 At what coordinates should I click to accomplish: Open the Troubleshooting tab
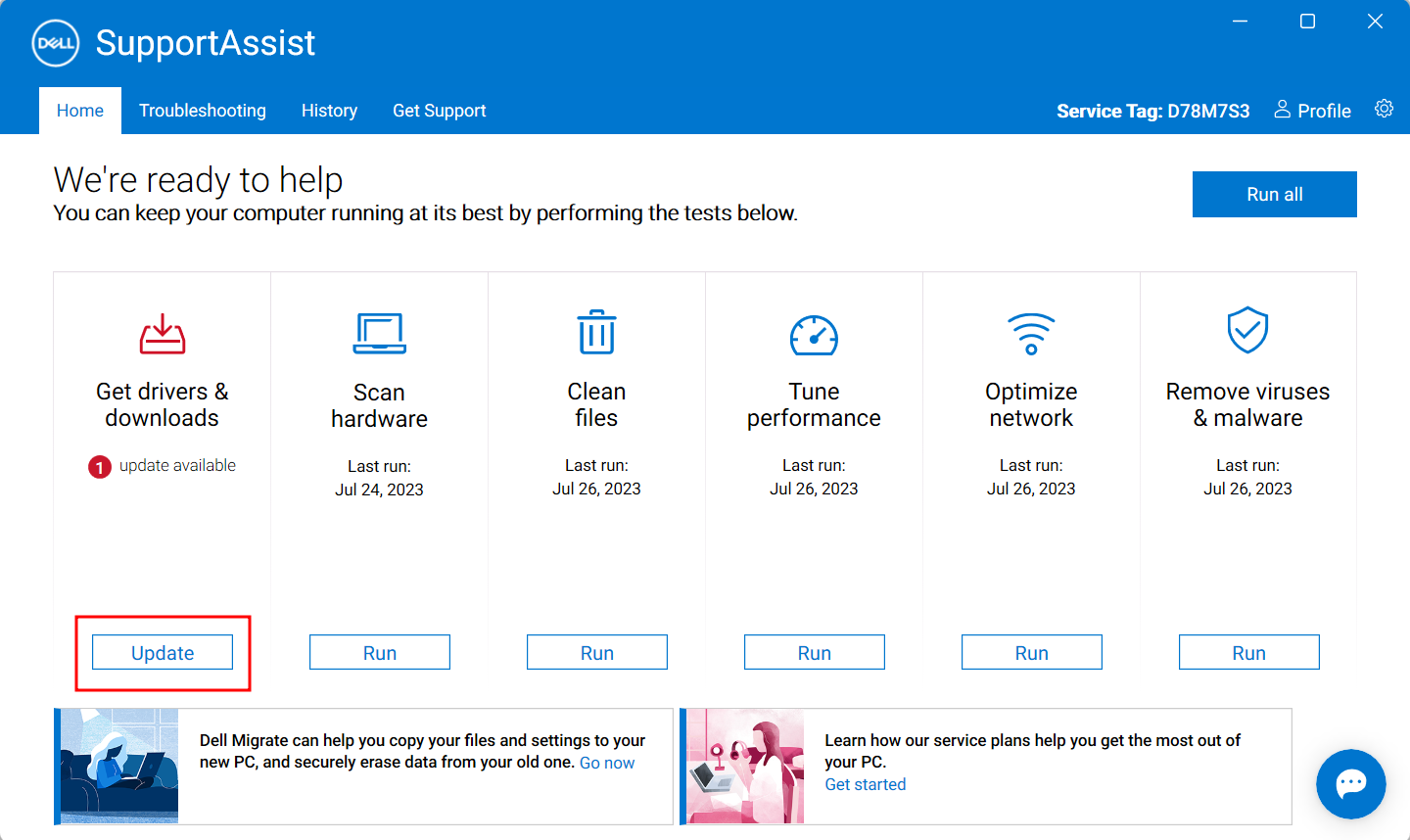[x=203, y=111]
